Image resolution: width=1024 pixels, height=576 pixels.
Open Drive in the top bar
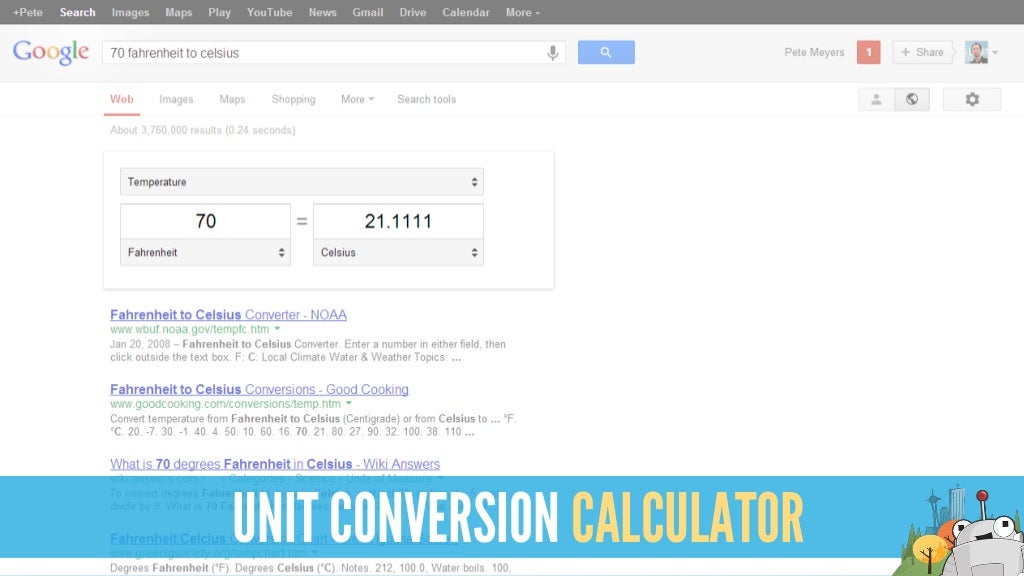[413, 12]
